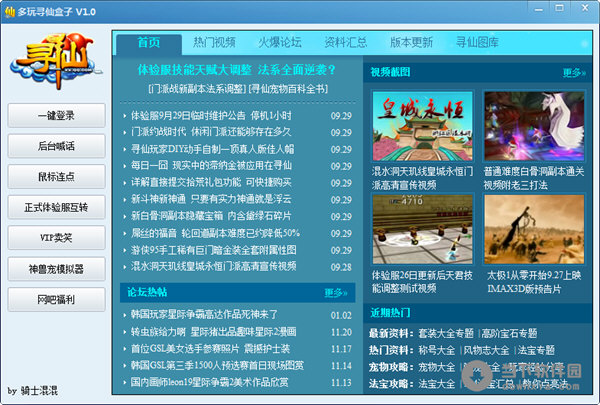Open the 套装大全专题 link
Image resolution: width=600 pixels, height=405 pixels.
(446, 333)
